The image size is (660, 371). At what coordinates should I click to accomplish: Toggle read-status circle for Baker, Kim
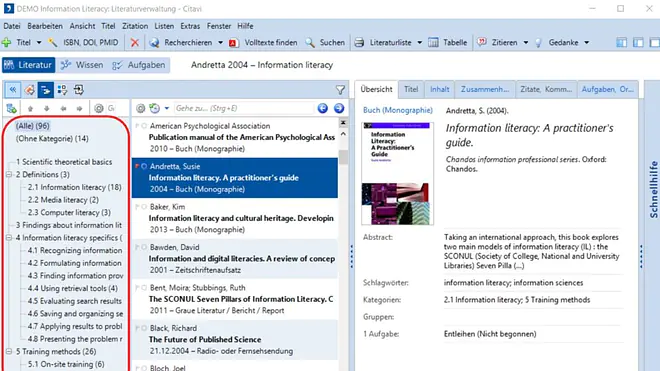pyautogui.click(x=144, y=207)
